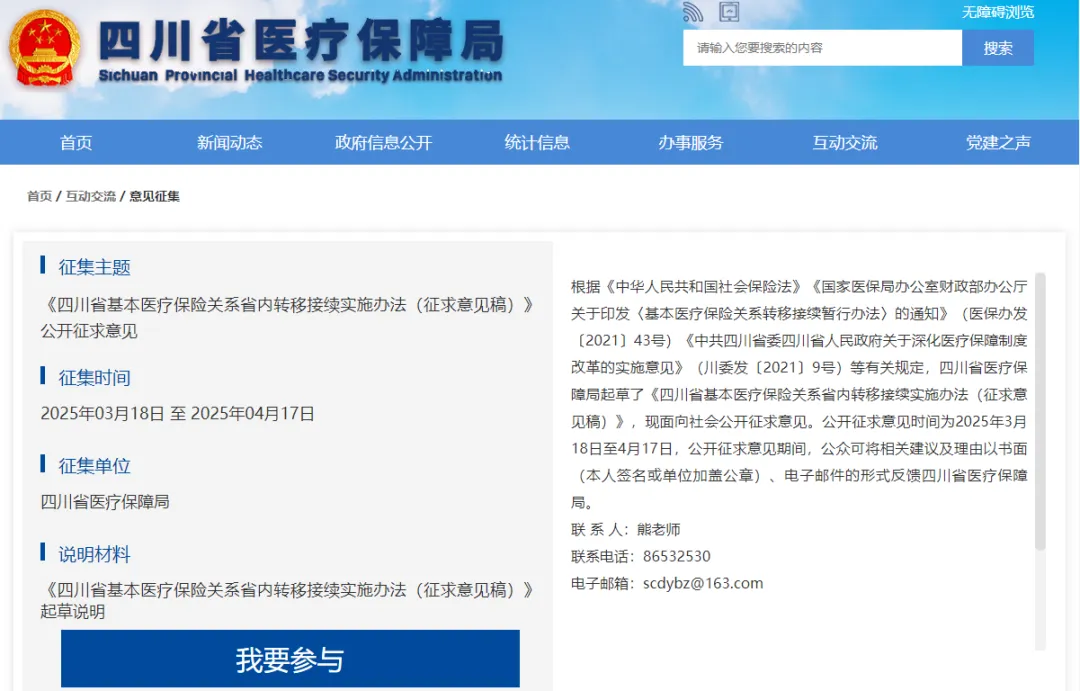Open the 互动交流 navigation tab
This screenshot has width=1080, height=691.
pyautogui.click(x=844, y=143)
